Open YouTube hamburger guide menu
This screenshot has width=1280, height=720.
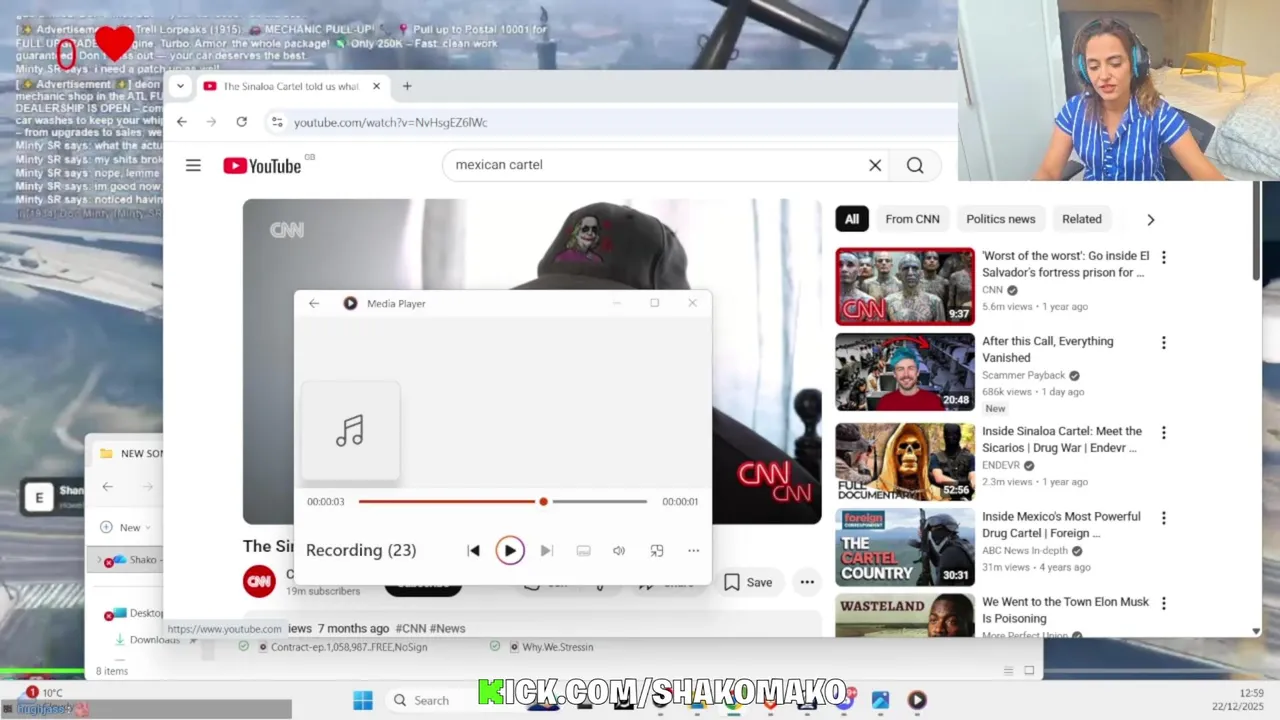[193, 166]
